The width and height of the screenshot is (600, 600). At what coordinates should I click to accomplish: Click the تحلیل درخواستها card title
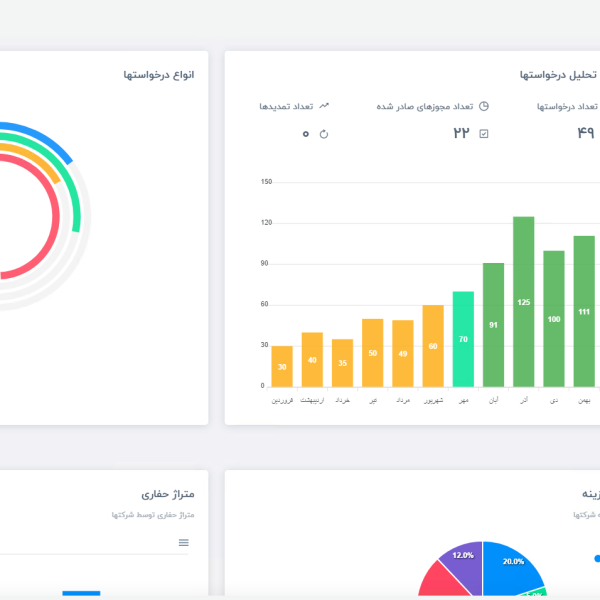pyautogui.click(x=556, y=75)
